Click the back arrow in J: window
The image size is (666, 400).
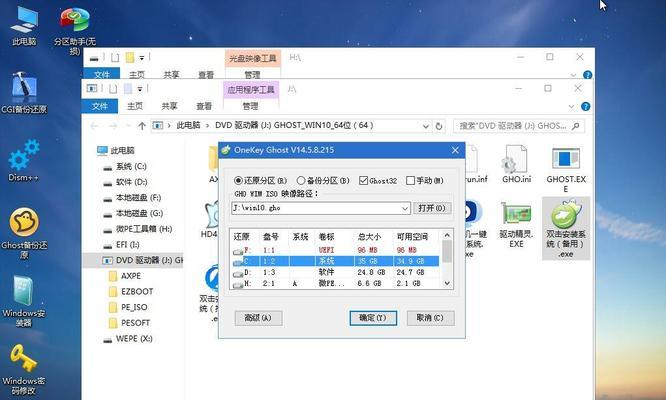pyautogui.click(x=94, y=126)
